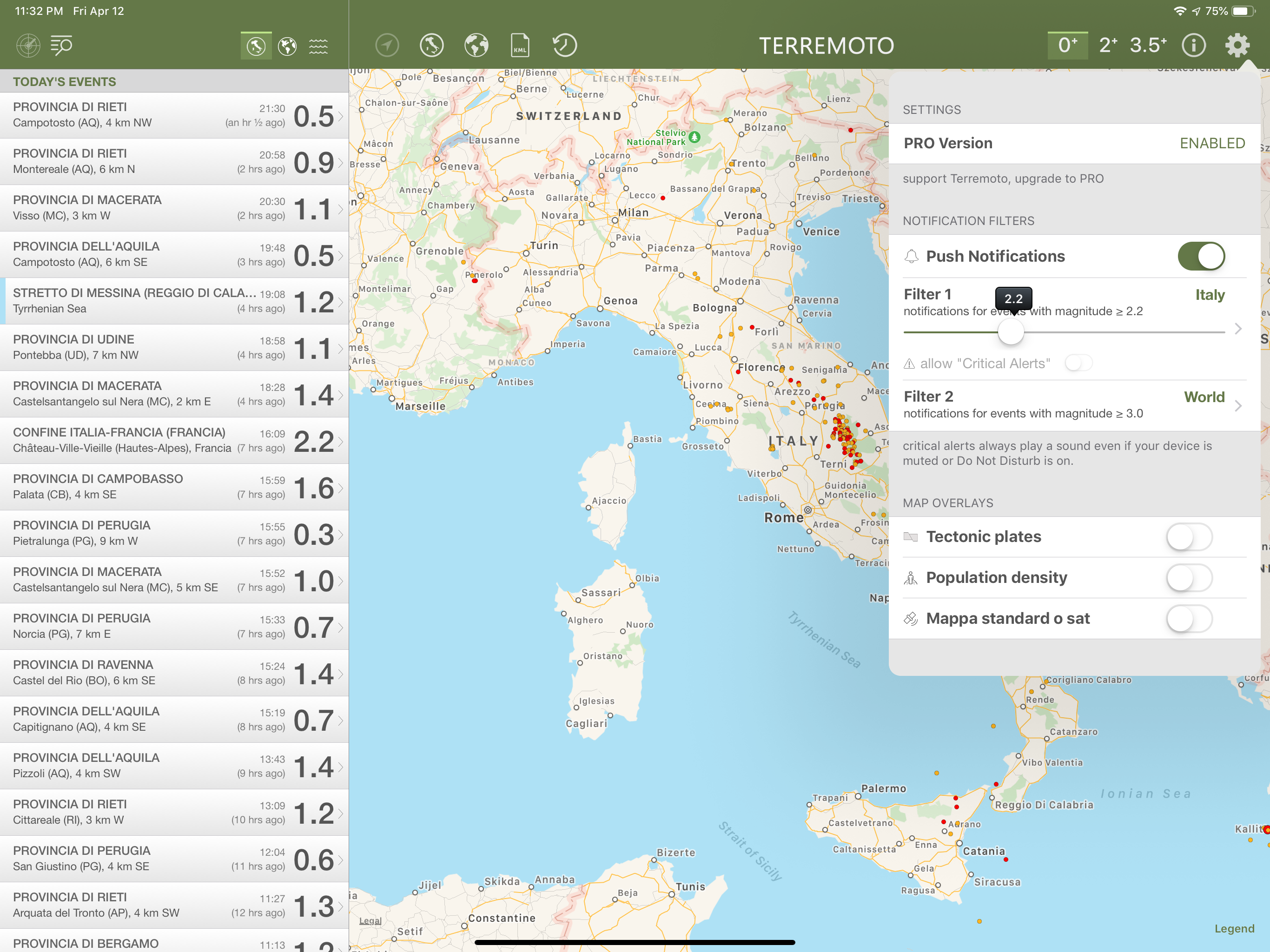The image size is (1270, 952).
Task: Tap the radar target icon in sidebar header
Action: [x=28, y=46]
